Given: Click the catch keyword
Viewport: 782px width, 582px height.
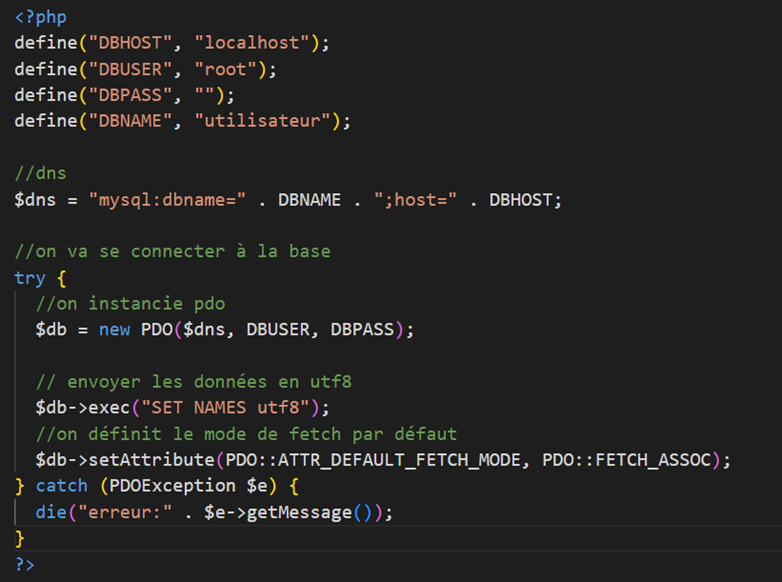Looking at the screenshot, I should [61, 486].
